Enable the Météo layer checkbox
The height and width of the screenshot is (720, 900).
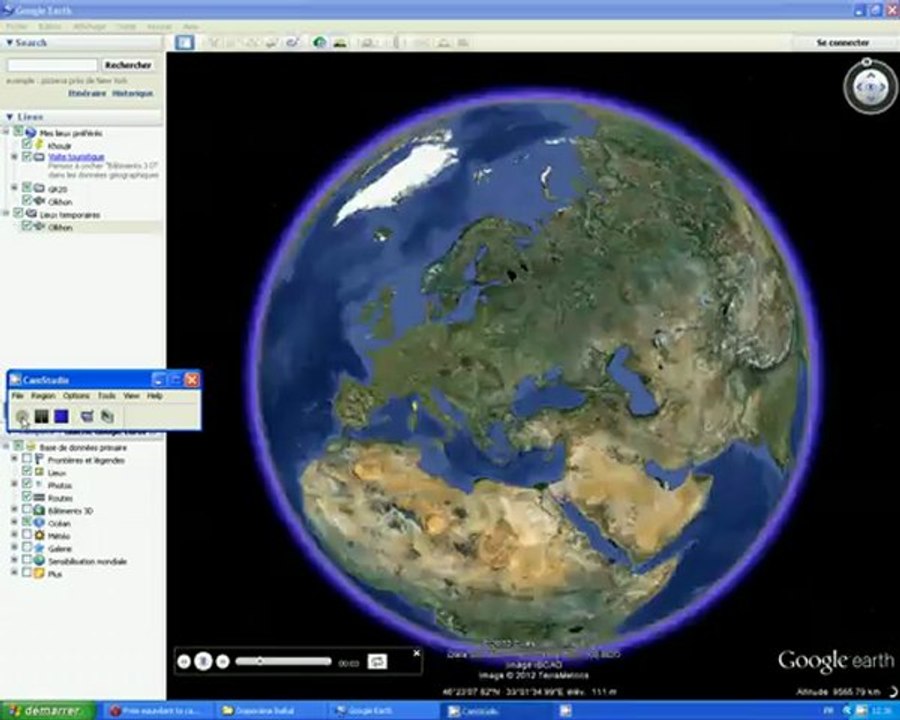click(26, 535)
